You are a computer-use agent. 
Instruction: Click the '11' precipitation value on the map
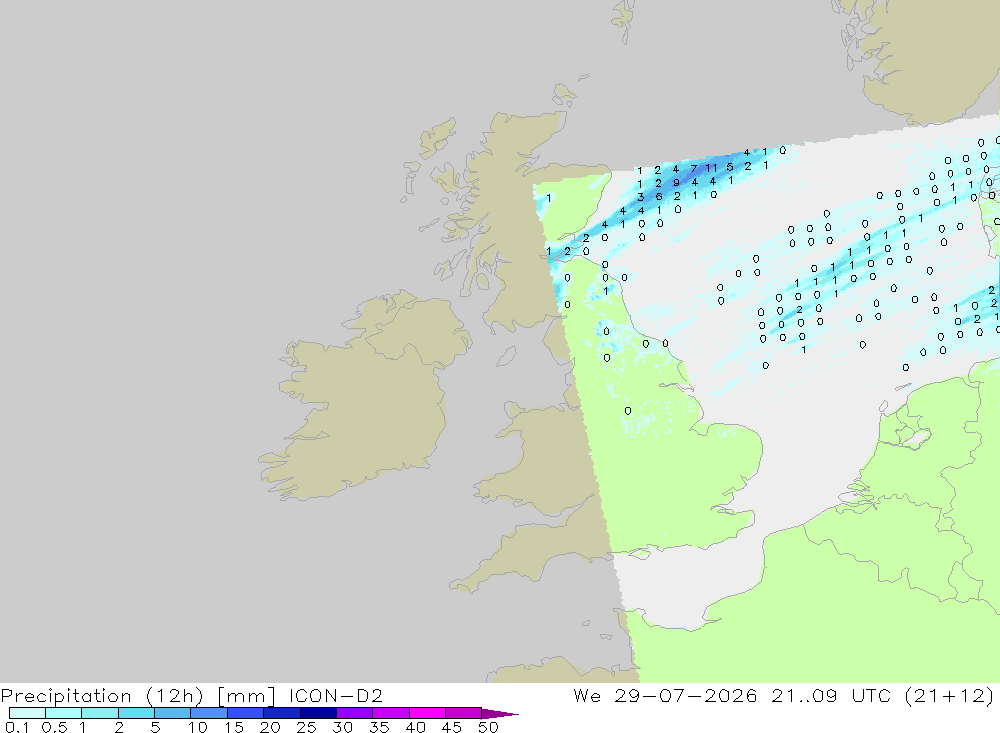711,168
